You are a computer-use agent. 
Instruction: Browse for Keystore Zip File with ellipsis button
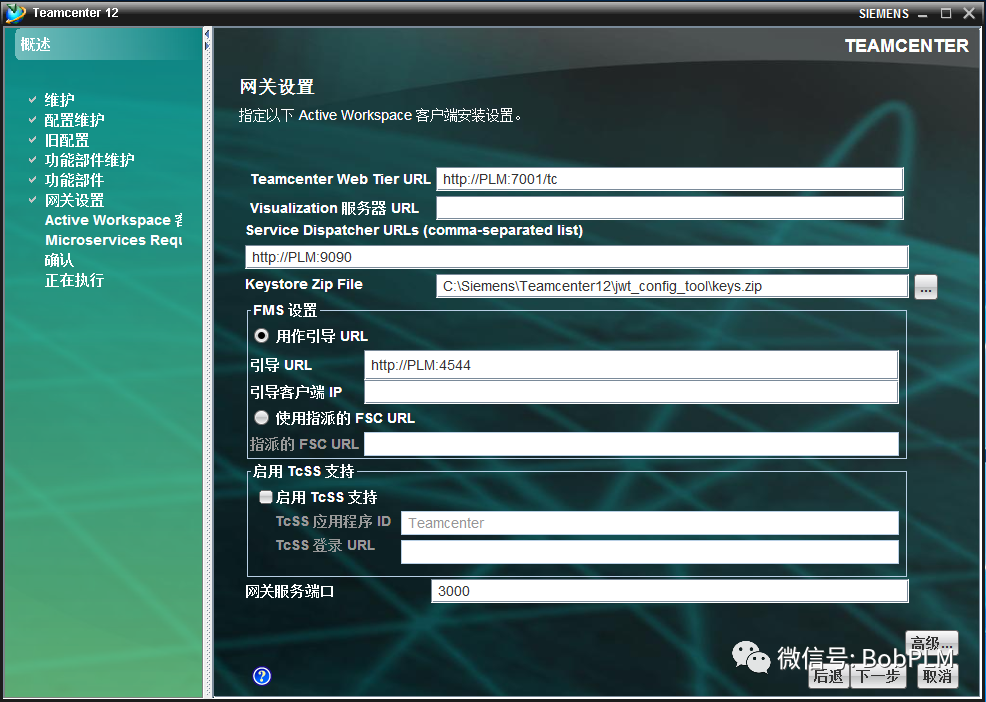tap(926, 287)
